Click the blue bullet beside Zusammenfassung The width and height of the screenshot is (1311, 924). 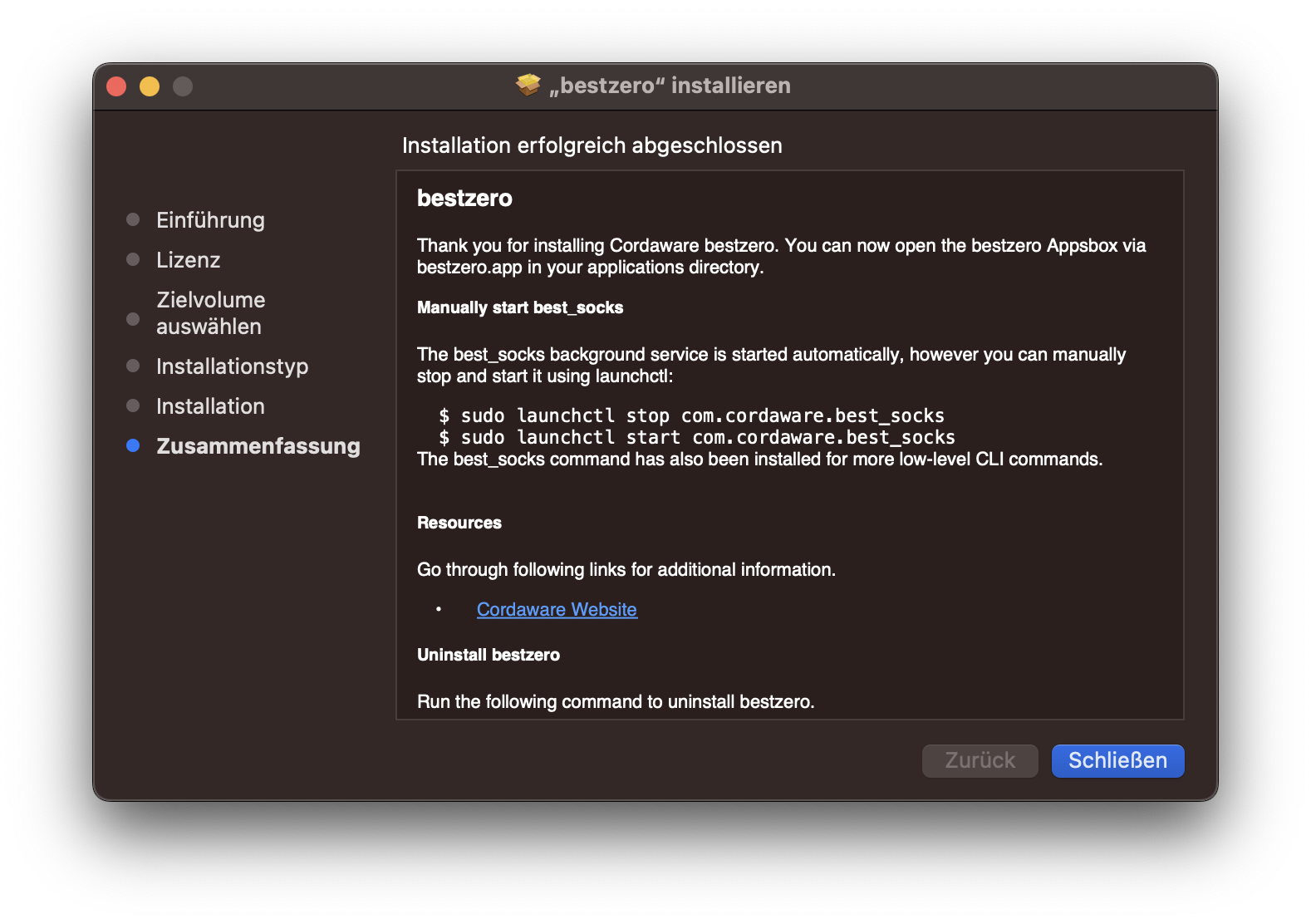[133, 445]
